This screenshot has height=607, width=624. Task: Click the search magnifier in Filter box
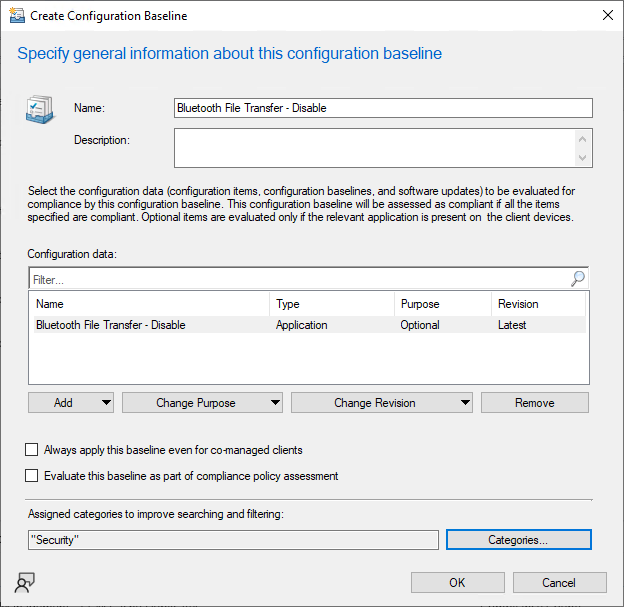[x=577, y=280]
